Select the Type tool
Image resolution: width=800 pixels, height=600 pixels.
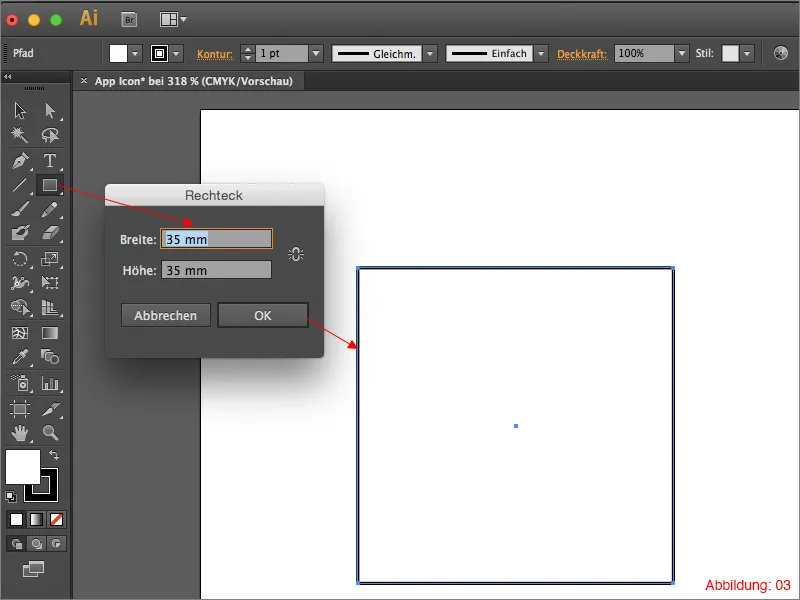tap(50, 161)
